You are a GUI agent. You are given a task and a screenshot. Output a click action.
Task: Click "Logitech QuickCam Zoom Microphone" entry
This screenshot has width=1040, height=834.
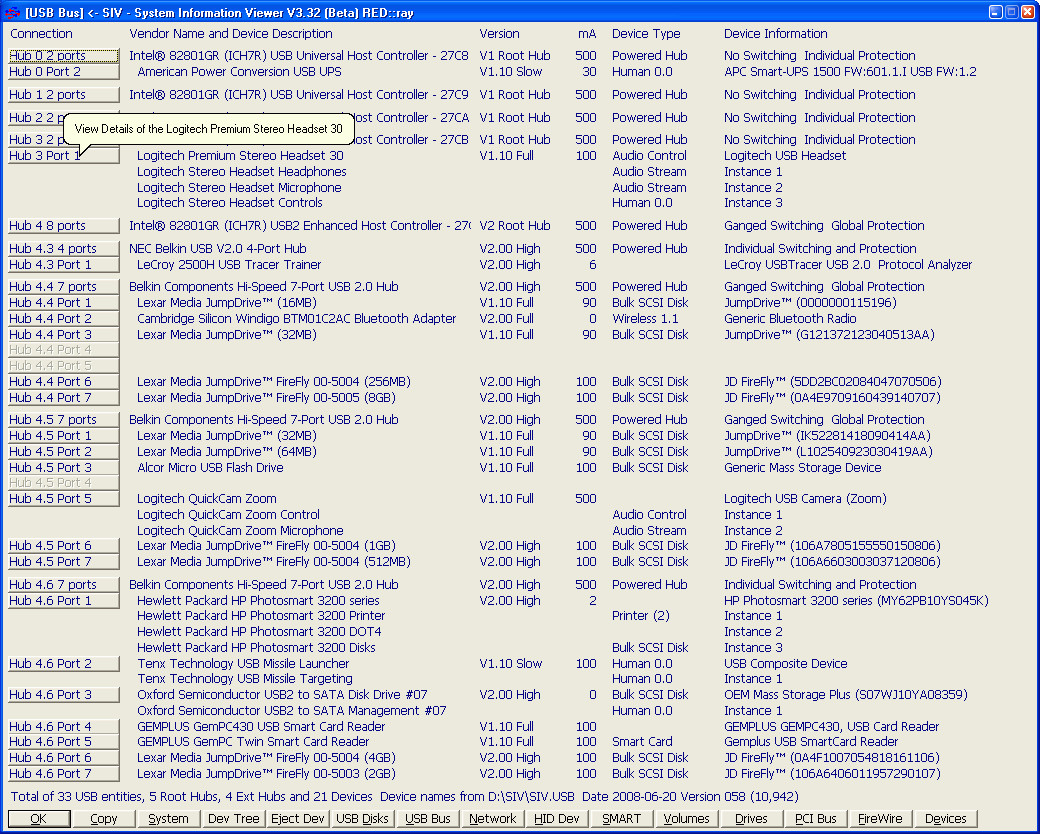[x=240, y=531]
